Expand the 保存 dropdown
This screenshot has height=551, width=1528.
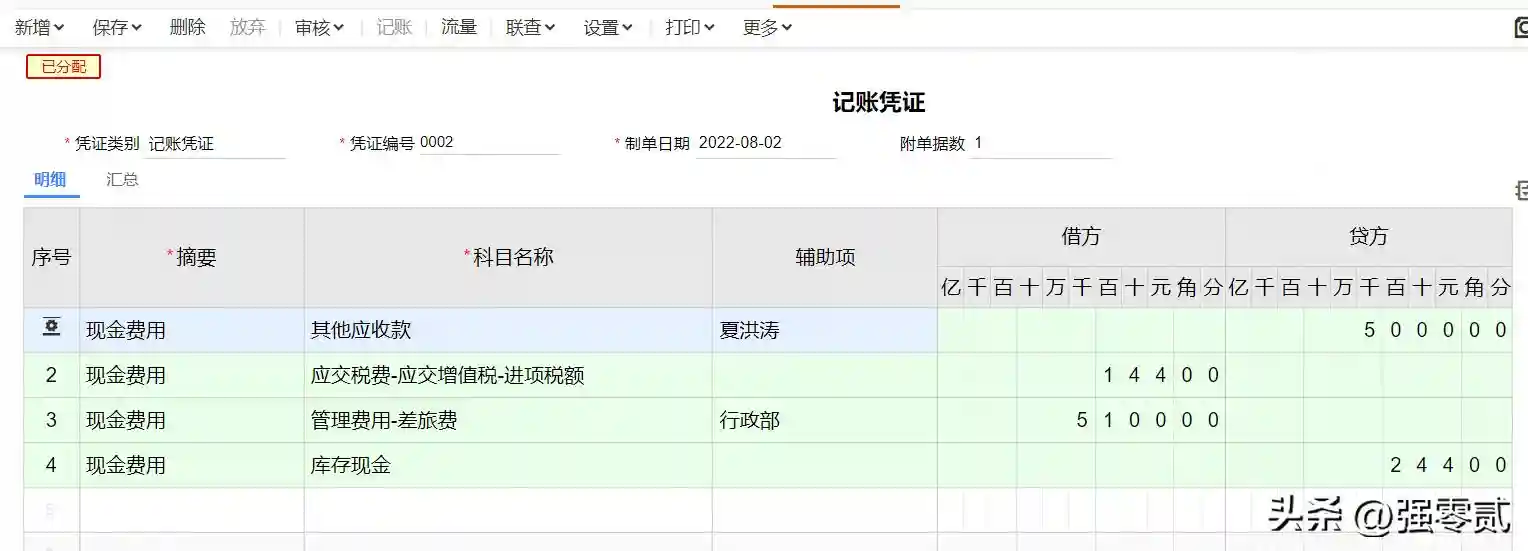tap(117, 28)
